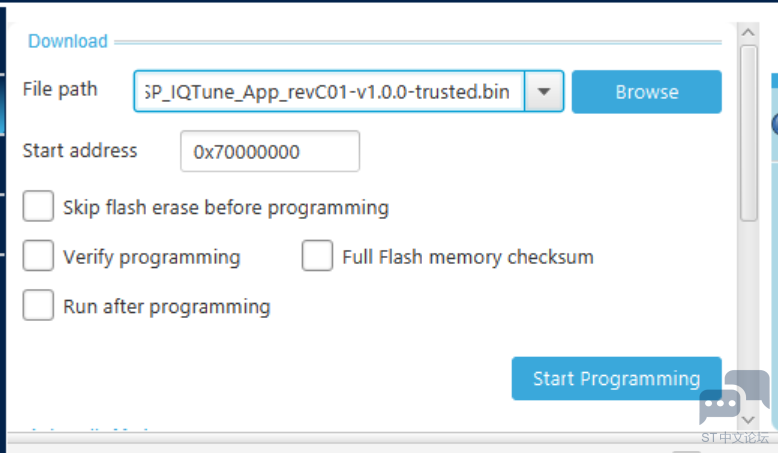Start Programming the device

tap(616, 379)
